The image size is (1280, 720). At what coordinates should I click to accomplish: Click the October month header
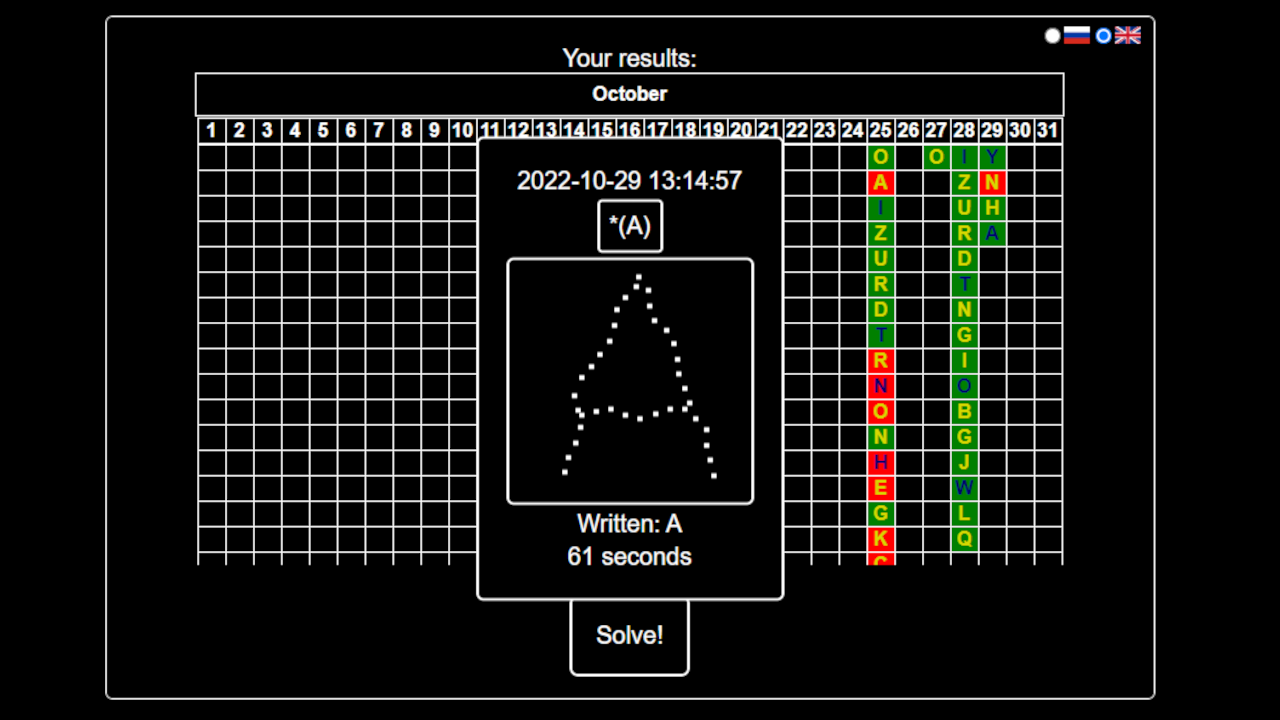pyautogui.click(x=630, y=94)
